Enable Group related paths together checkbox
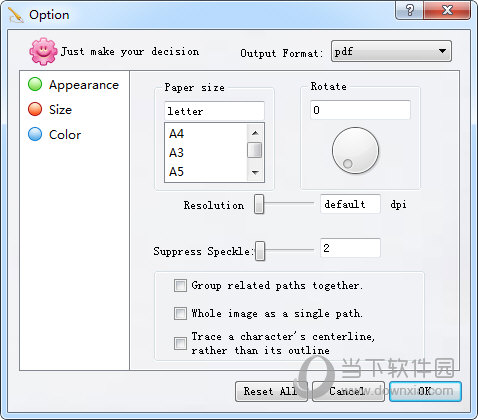 pos(180,285)
